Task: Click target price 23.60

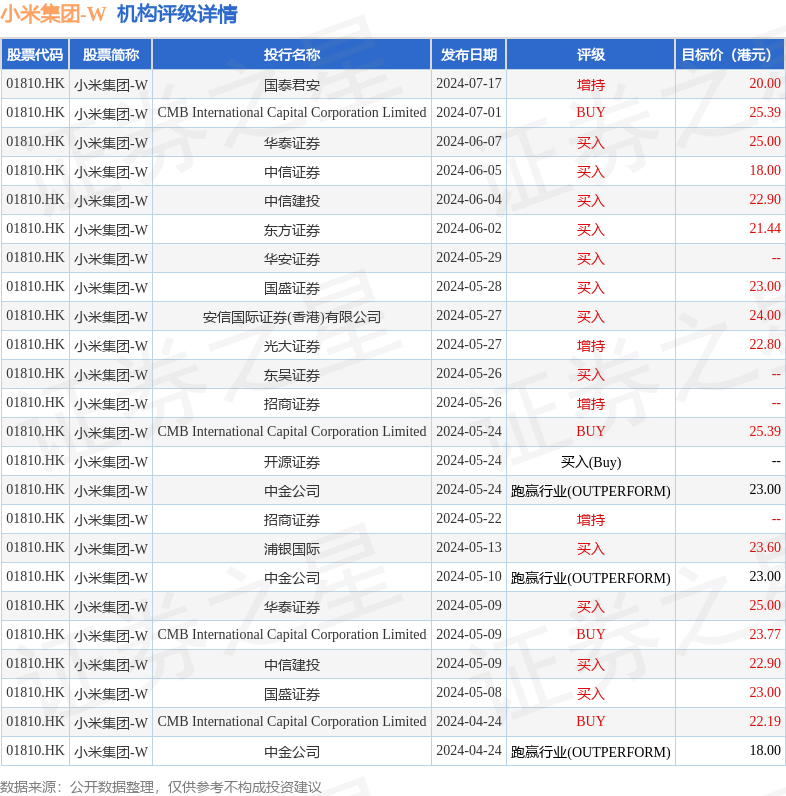Action: (765, 547)
